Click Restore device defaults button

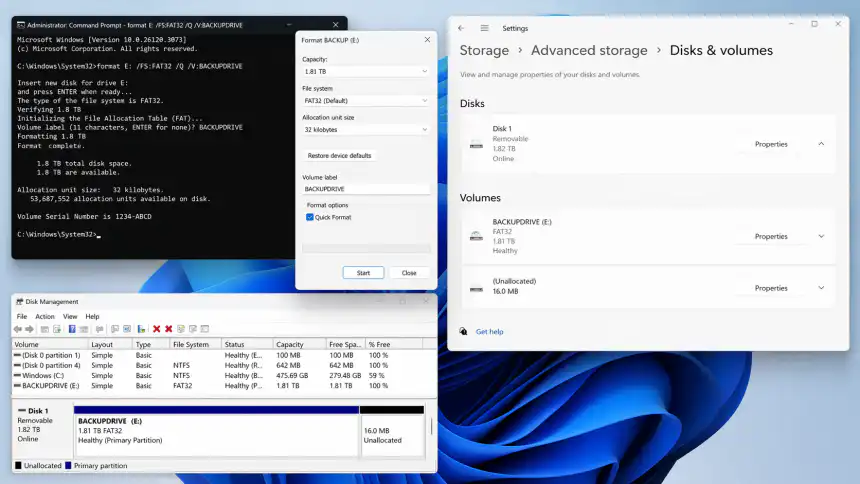(339, 156)
